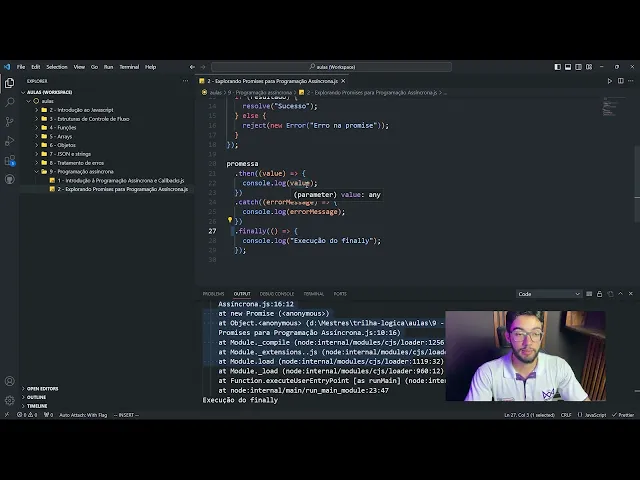Switch to the Terminal panel tab
Image resolution: width=640 pixels, height=480 pixels.
coord(313,294)
